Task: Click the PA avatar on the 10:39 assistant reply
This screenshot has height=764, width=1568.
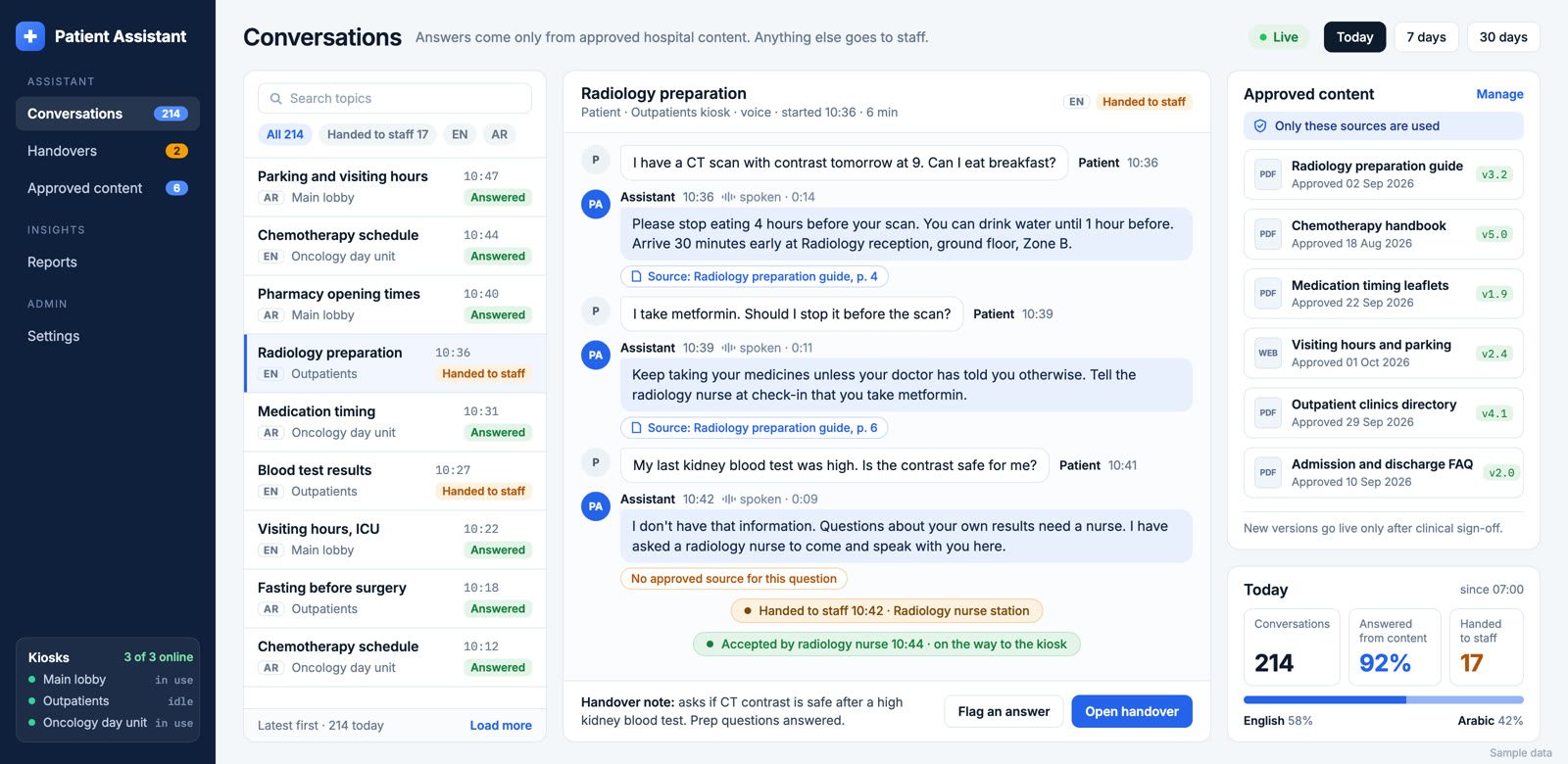Action: [596, 356]
